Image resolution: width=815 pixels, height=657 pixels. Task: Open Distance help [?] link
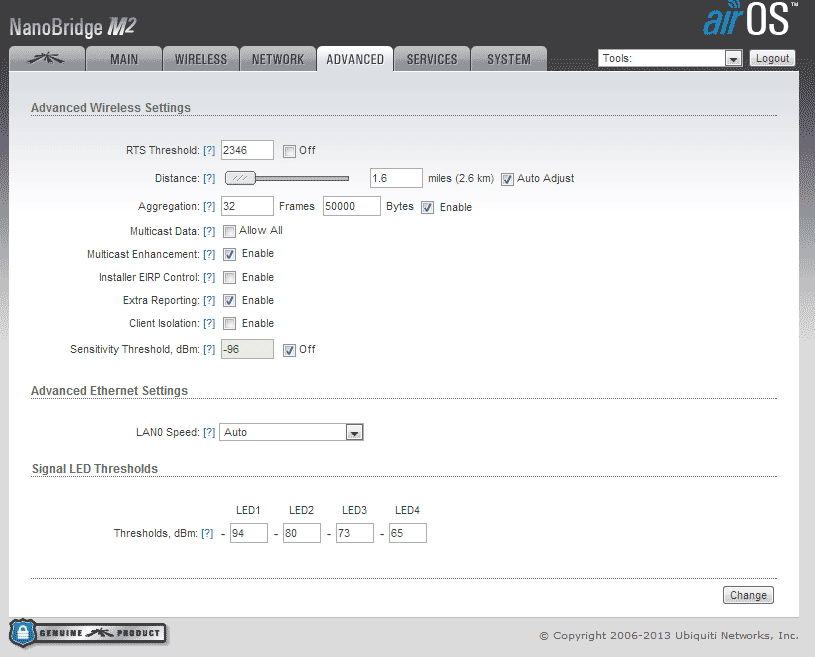(x=209, y=178)
